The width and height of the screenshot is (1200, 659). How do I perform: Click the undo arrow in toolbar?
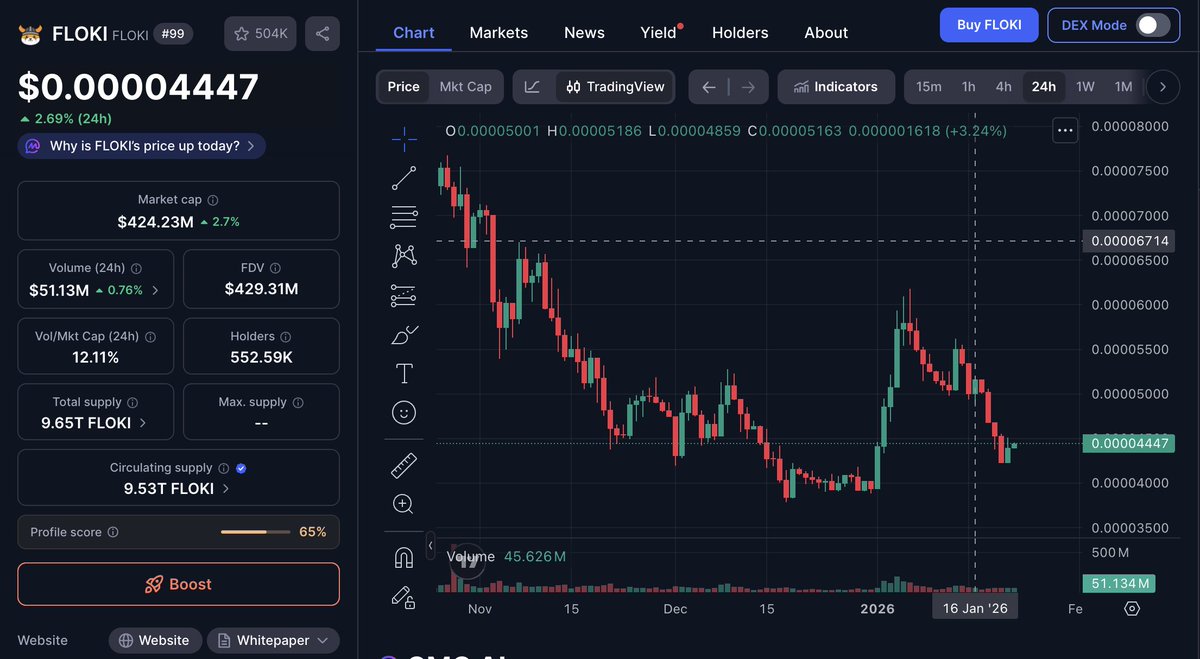[709, 87]
